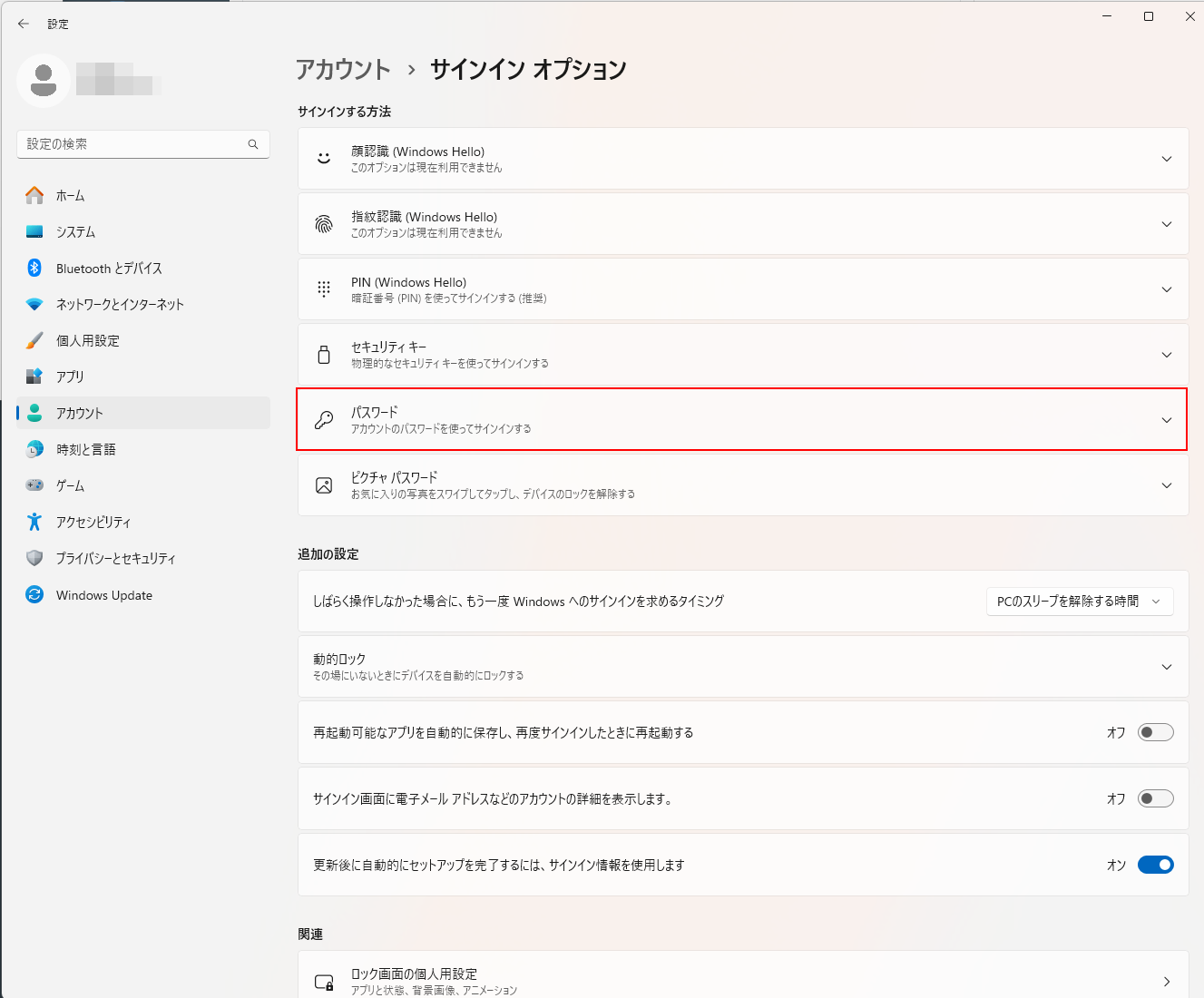Open アクセシビリティ settings

(143, 522)
